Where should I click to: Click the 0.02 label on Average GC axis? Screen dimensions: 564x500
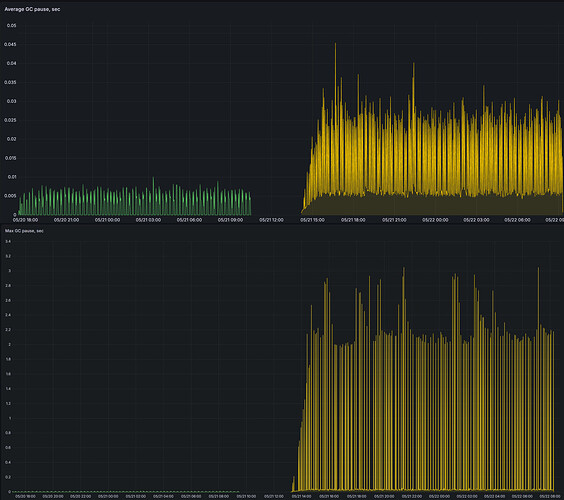[x=12, y=139]
